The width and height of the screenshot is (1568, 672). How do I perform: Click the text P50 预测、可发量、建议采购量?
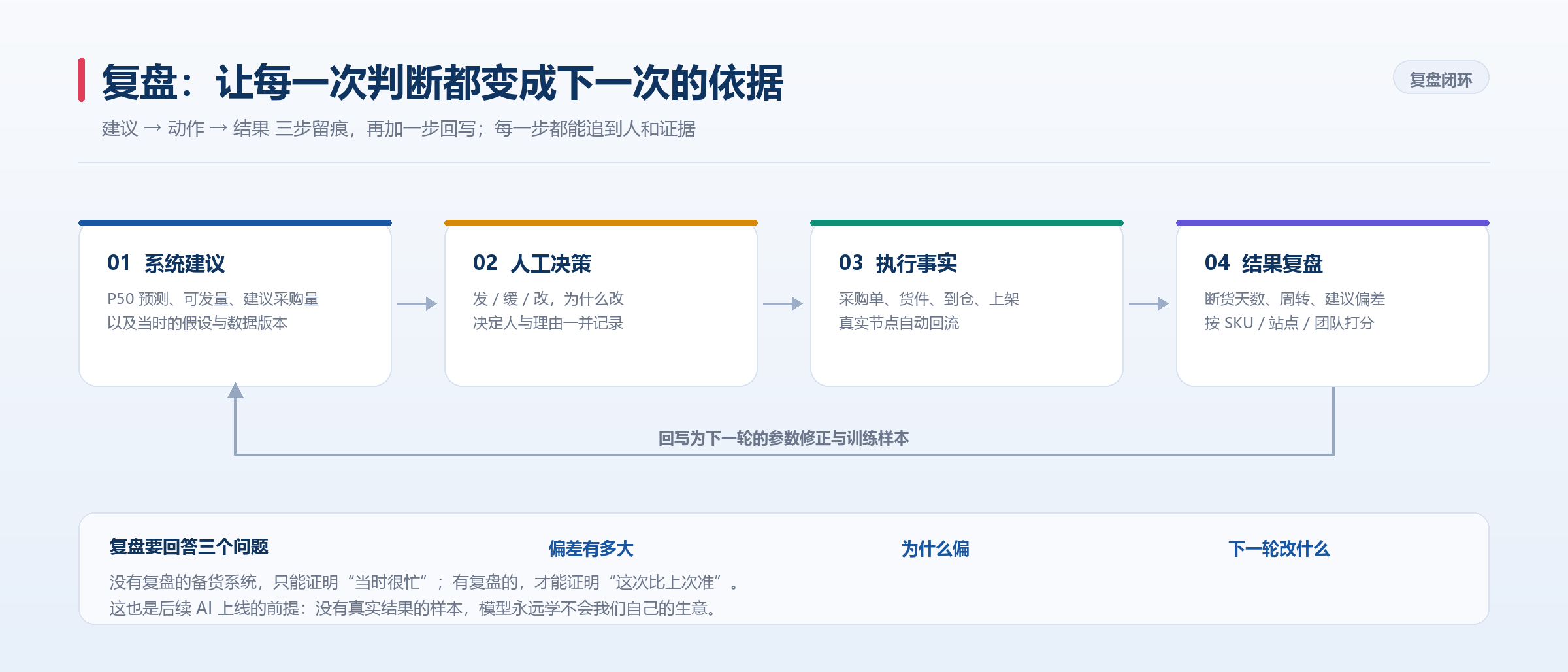213,299
